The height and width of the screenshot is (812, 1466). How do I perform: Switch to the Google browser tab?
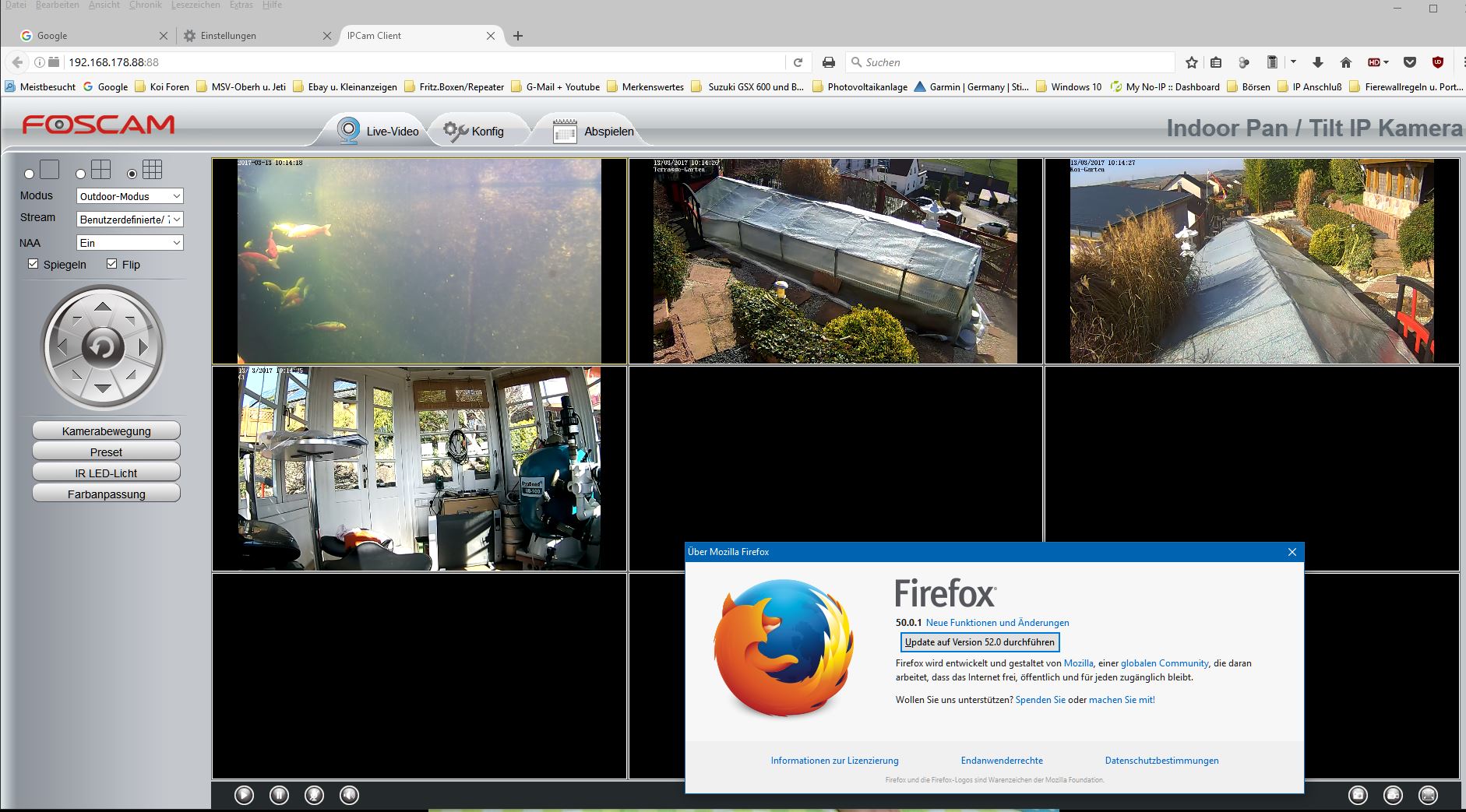(93, 36)
